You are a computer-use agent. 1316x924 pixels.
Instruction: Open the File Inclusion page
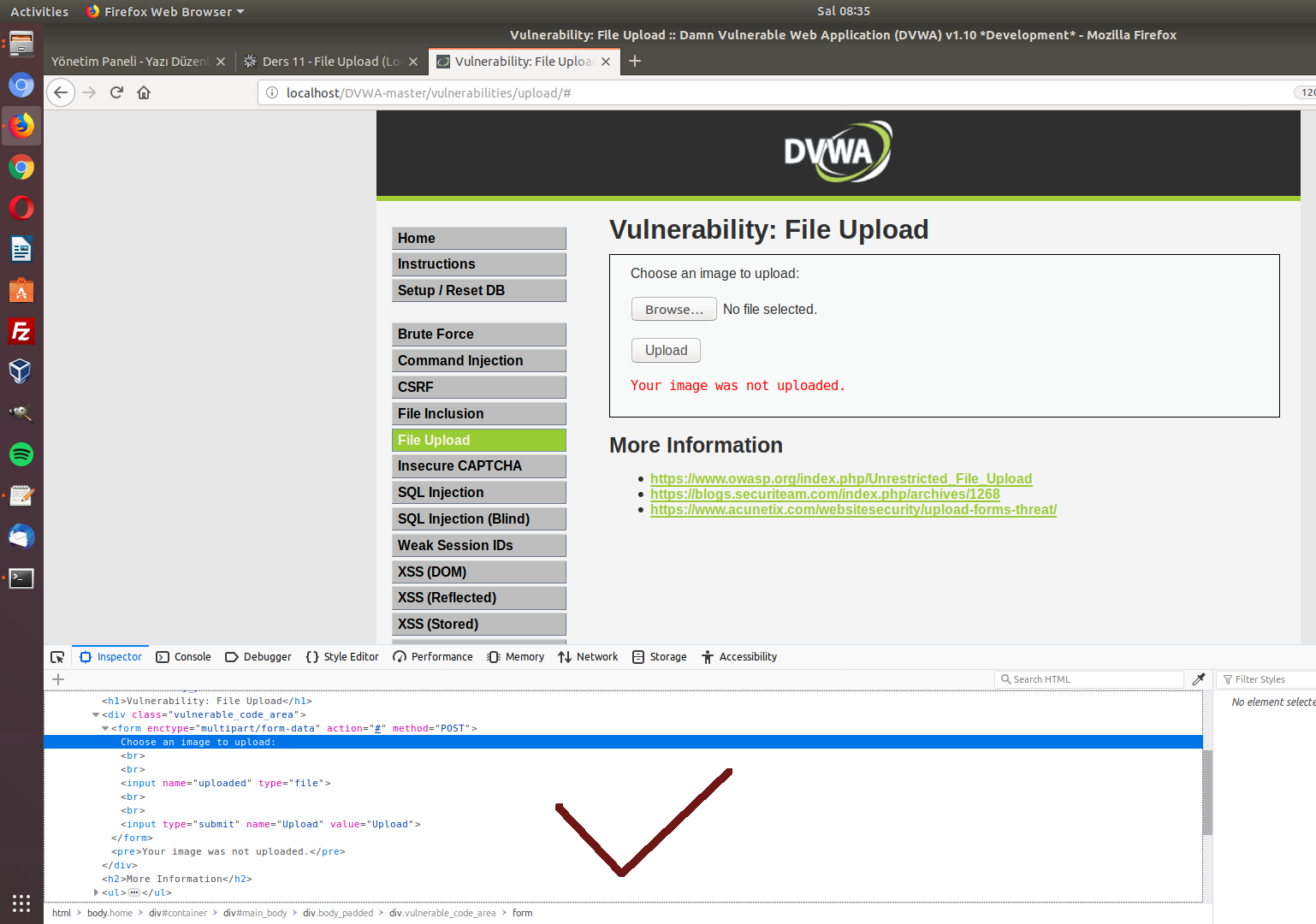(479, 414)
